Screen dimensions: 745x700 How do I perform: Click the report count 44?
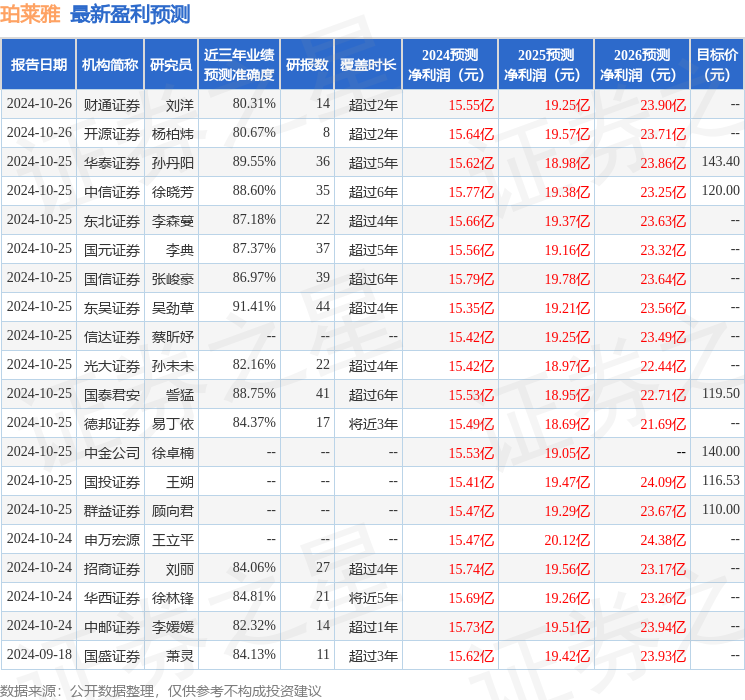tap(323, 307)
